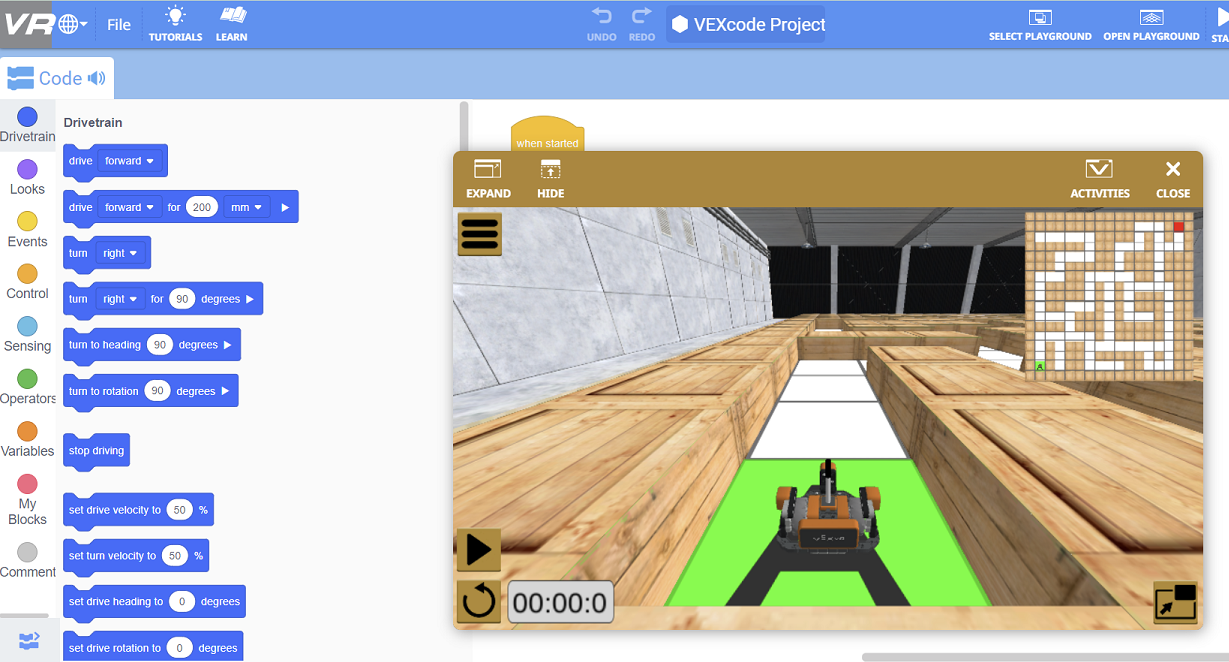Run the program with the play button
Screen dimensions: 1229x662
click(479, 549)
